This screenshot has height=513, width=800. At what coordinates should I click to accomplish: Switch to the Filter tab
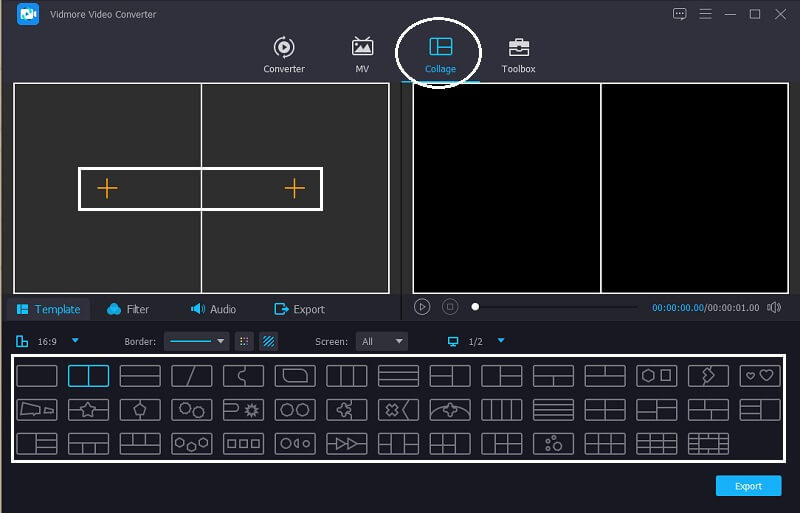(128, 309)
